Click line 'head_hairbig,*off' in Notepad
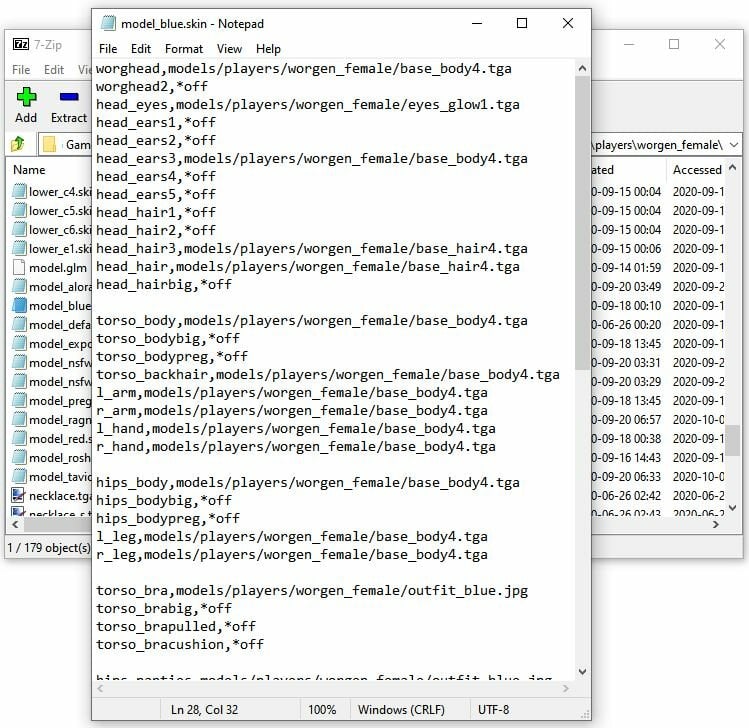 pyautogui.click(x=164, y=285)
